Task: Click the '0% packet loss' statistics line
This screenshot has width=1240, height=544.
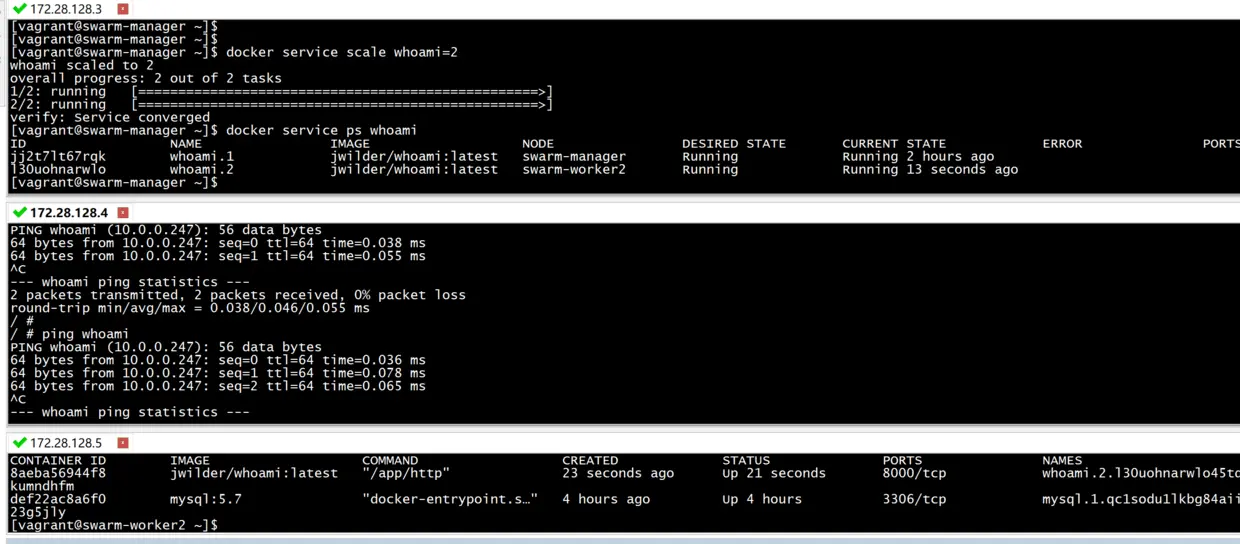Action: 238,295
